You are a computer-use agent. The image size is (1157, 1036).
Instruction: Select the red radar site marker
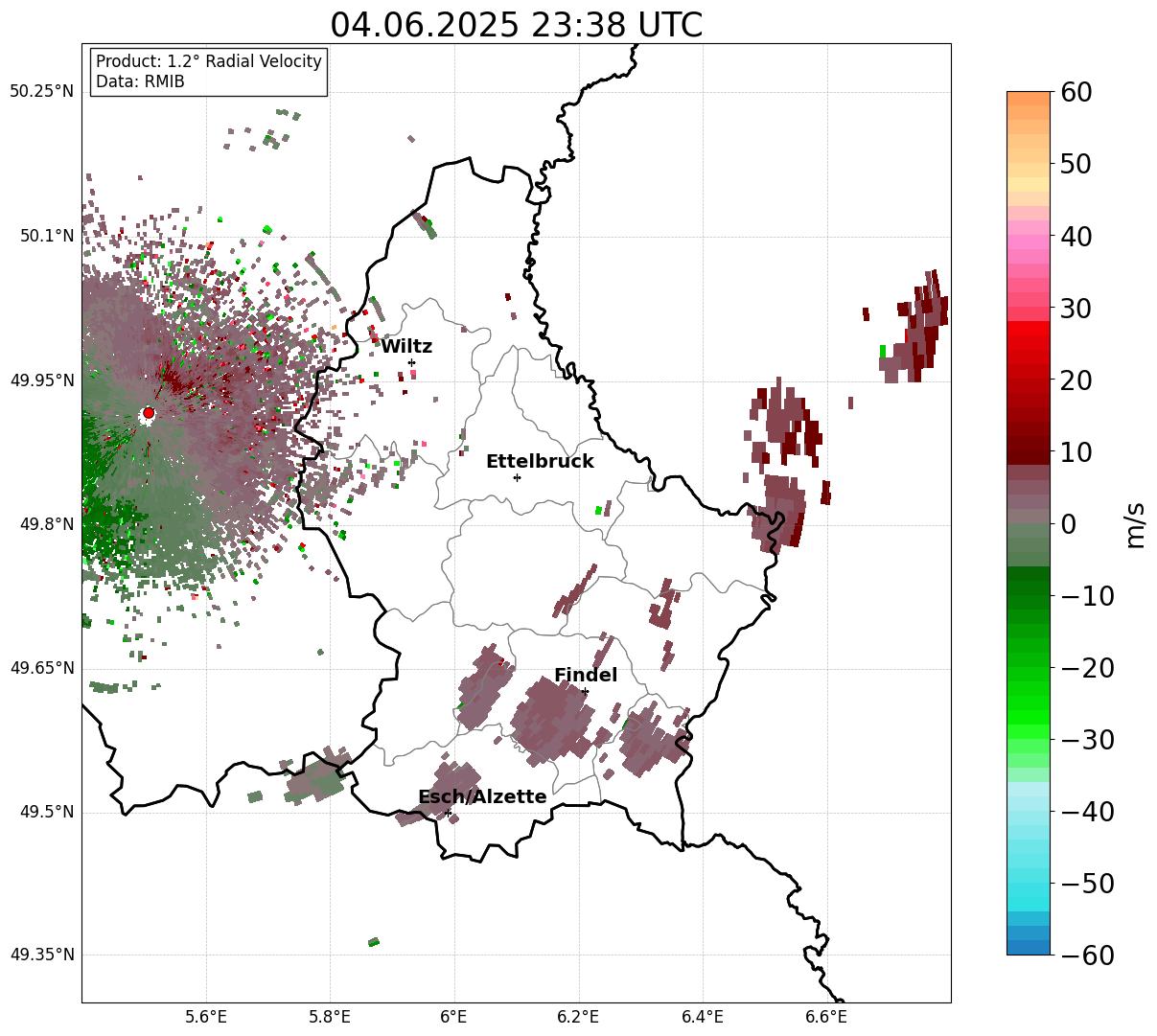(148, 413)
